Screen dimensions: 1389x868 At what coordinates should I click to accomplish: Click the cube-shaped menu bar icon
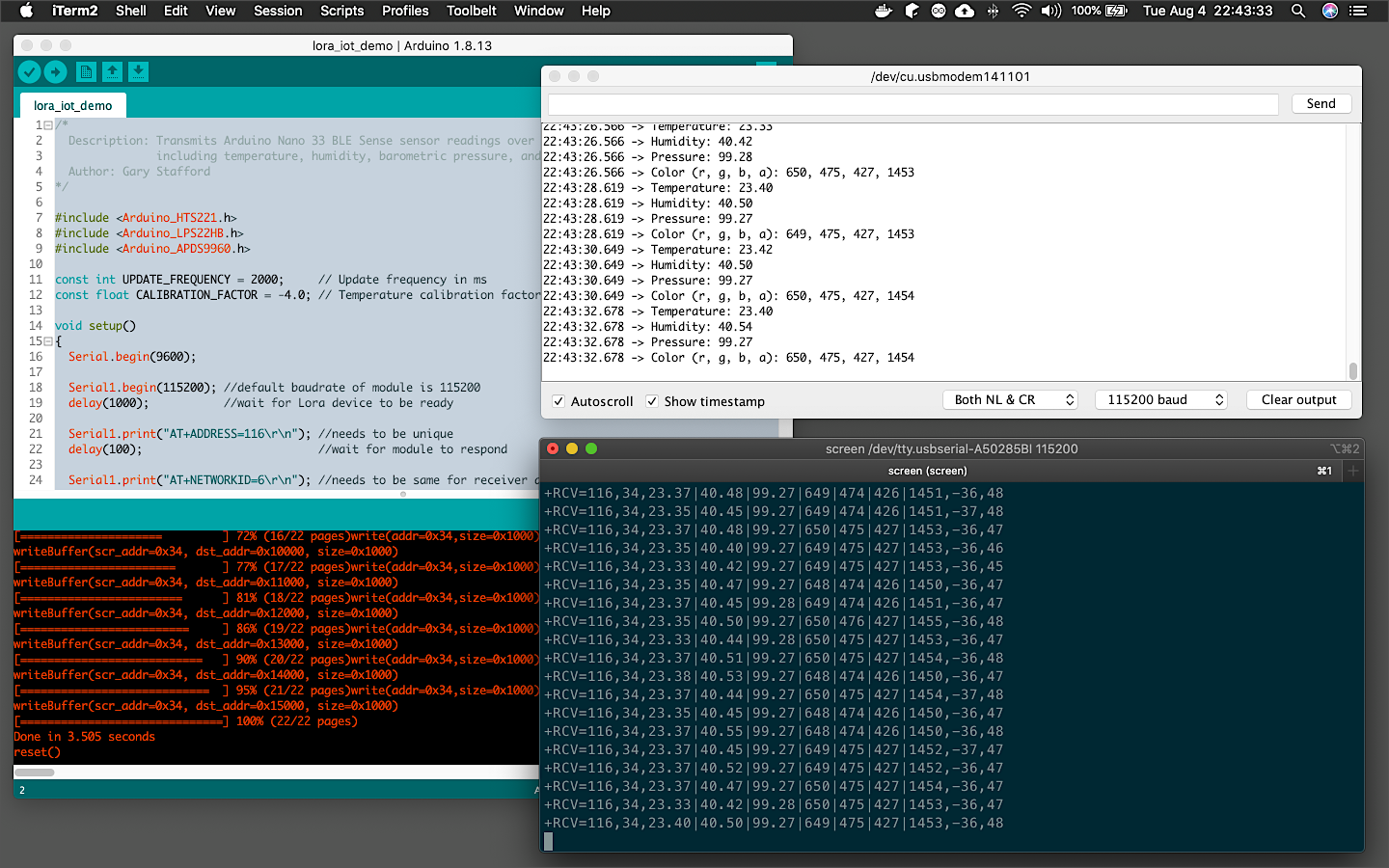pos(912,11)
